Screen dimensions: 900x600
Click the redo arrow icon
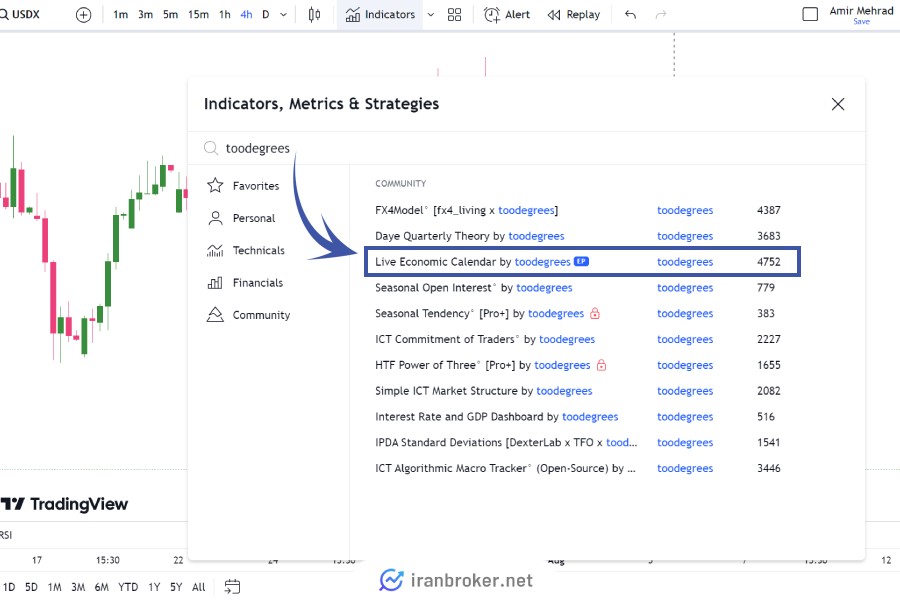pos(661,14)
